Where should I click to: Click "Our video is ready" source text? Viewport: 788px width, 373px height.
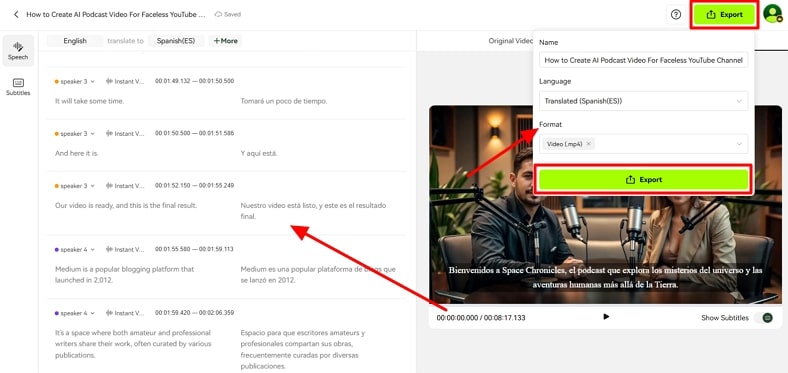(126, 206)
